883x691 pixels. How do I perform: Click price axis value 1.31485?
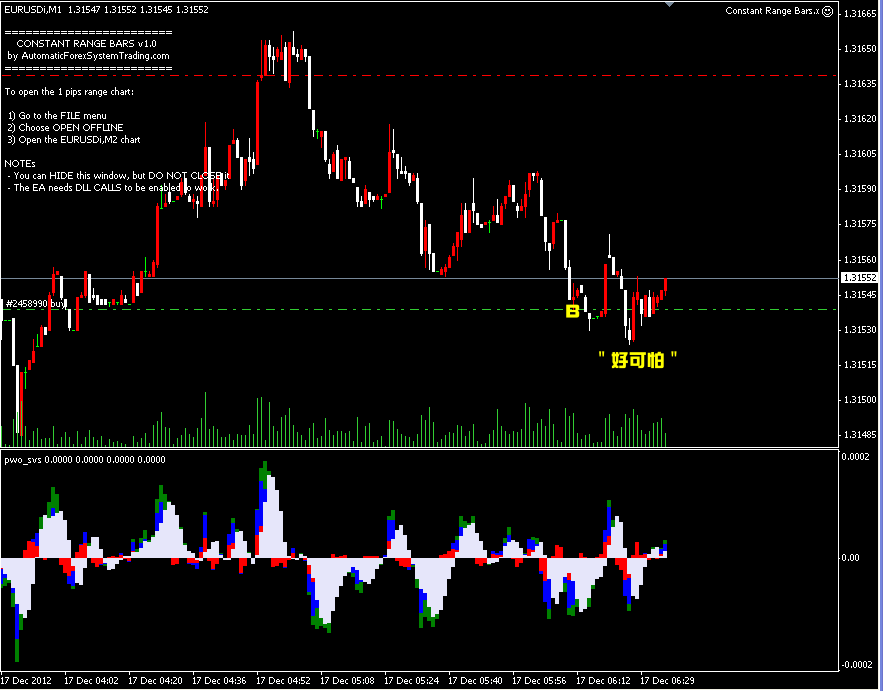tap(860, 435)
